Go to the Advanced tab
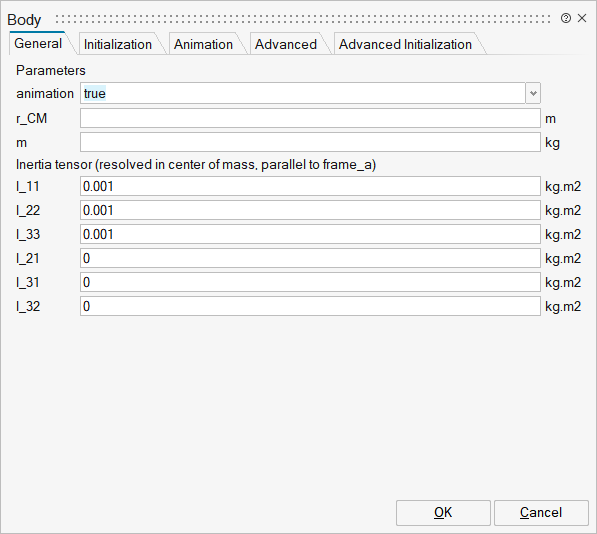This screenshot has height=534, width=597. [286, 45]
